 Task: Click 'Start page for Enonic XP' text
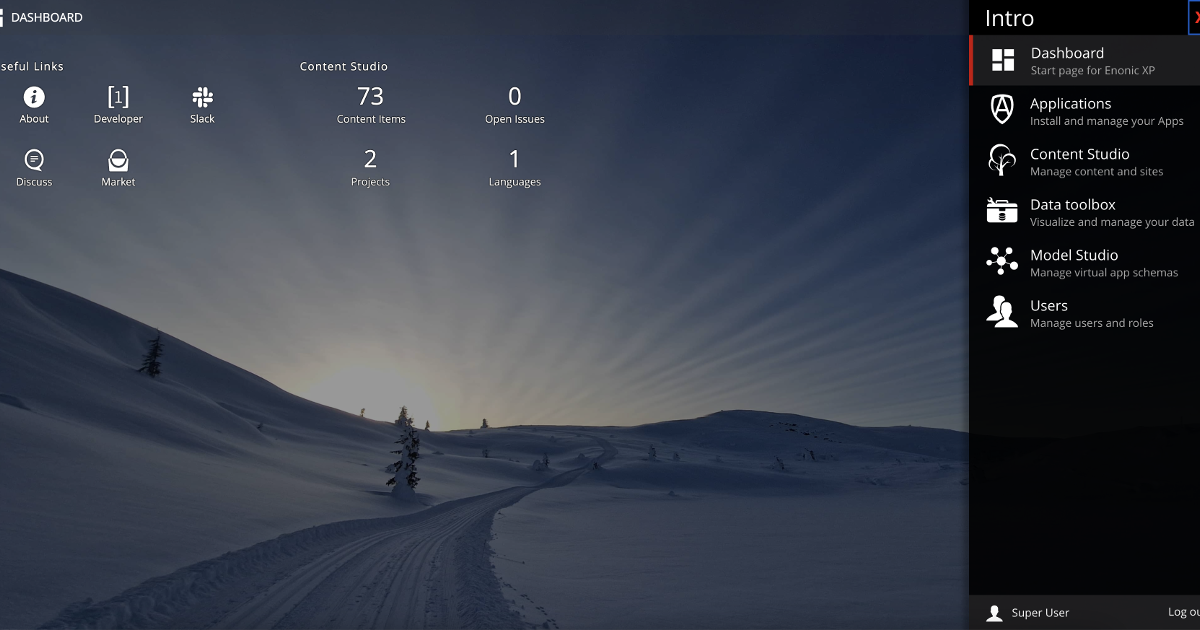1093,71
